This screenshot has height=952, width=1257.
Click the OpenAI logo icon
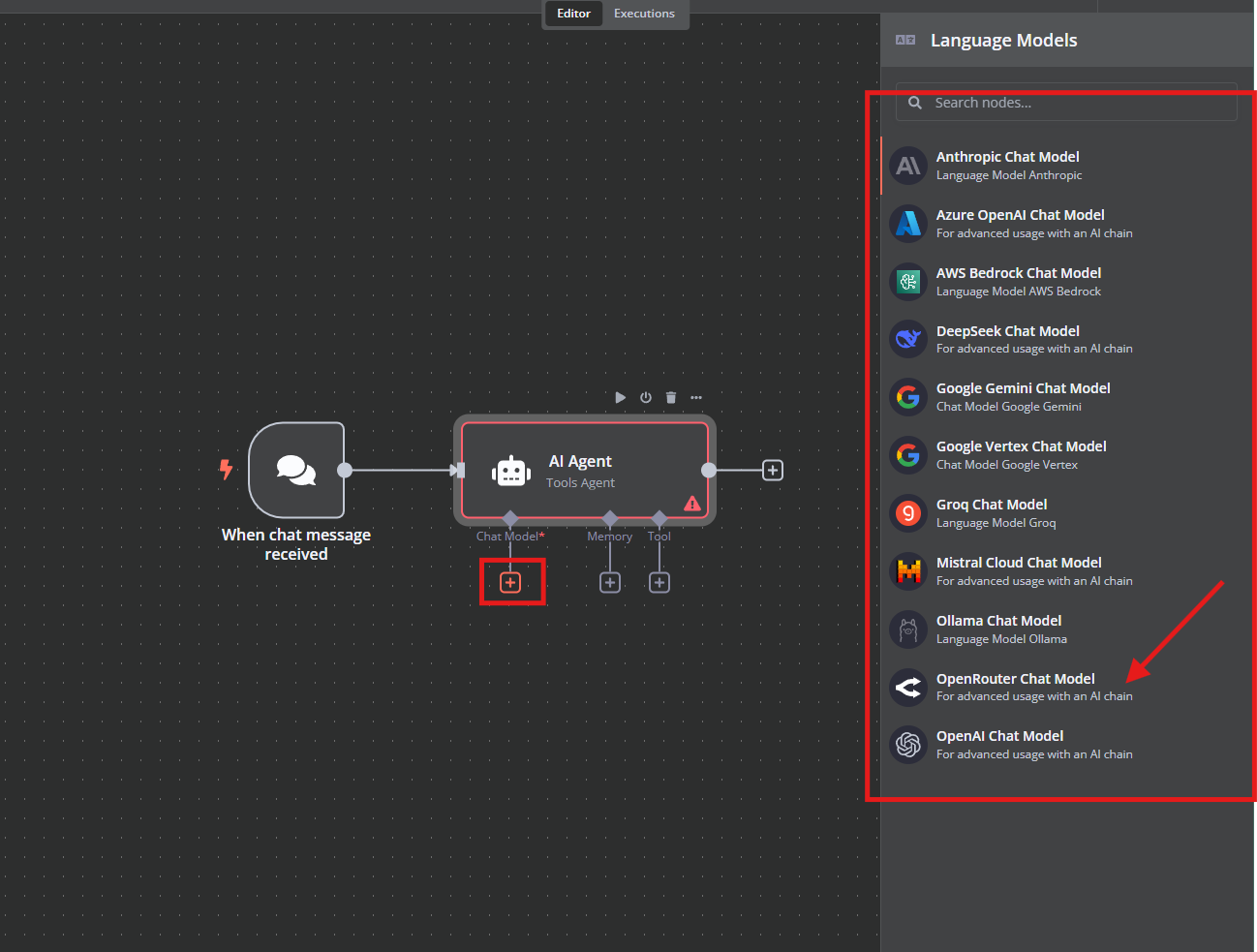[908, 745]
